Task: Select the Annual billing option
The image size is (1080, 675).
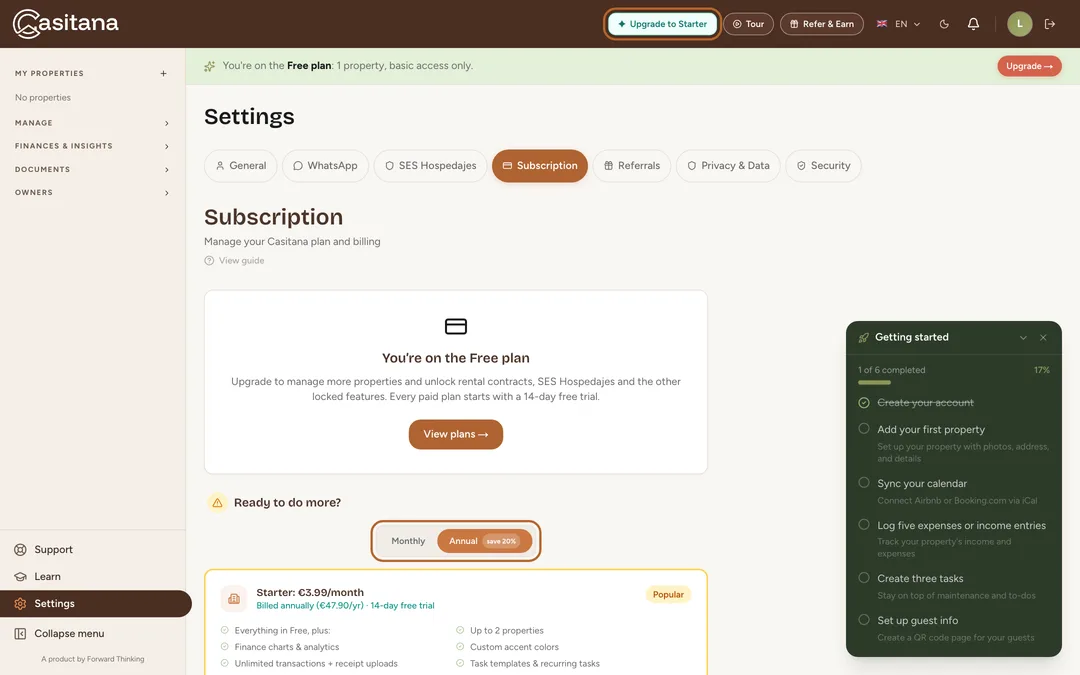Action: pos(484,541)
